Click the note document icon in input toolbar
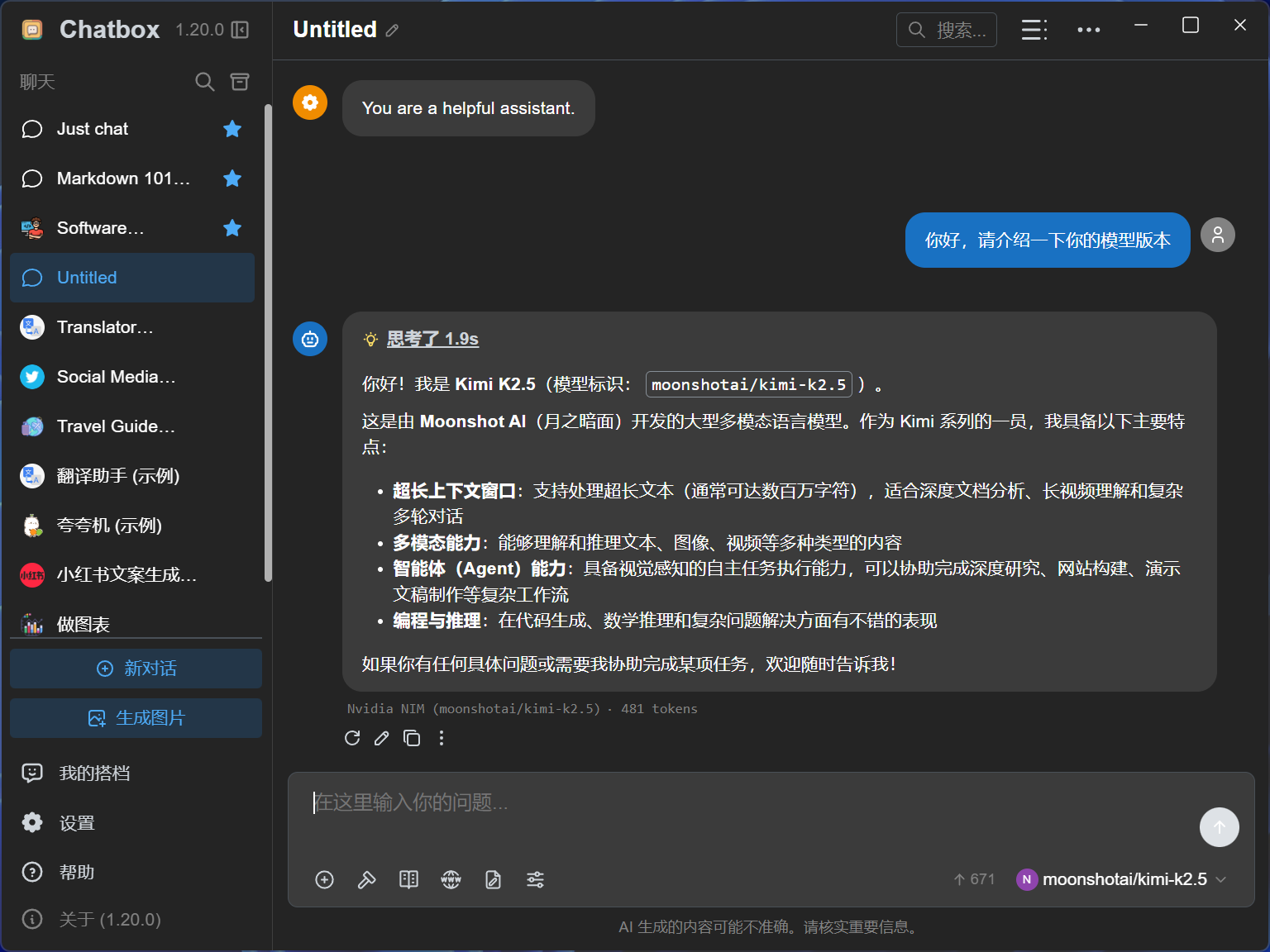Image resolution: width=1270 pixels, height=952 pixels. [x=493, y=879]
